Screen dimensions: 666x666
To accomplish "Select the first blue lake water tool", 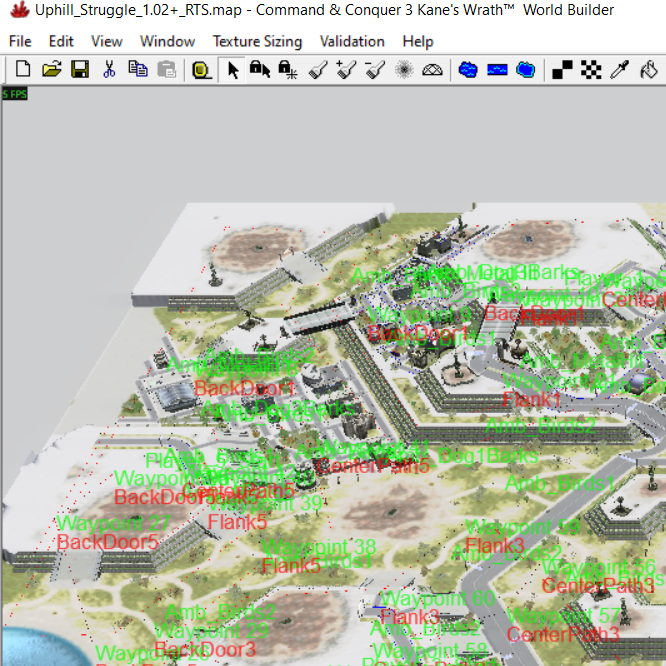I will click(x=468, y=69).
